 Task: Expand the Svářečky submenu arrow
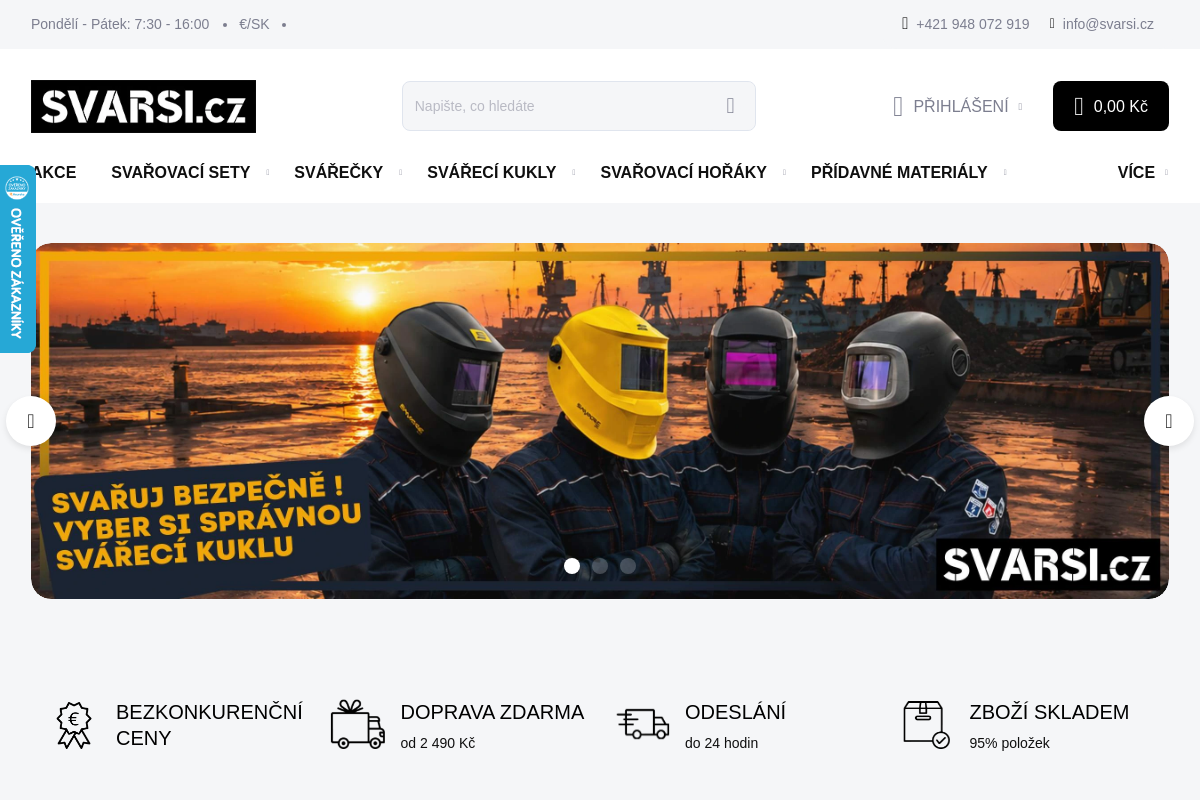coord(400,173)
